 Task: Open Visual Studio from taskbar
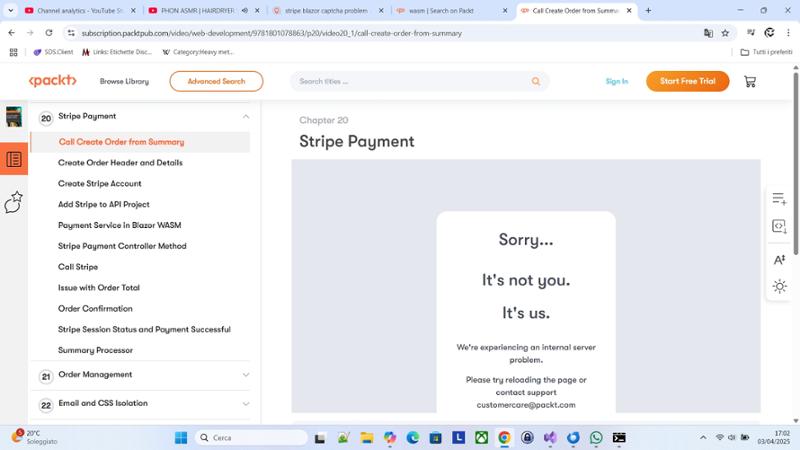[x=550, y=438]
